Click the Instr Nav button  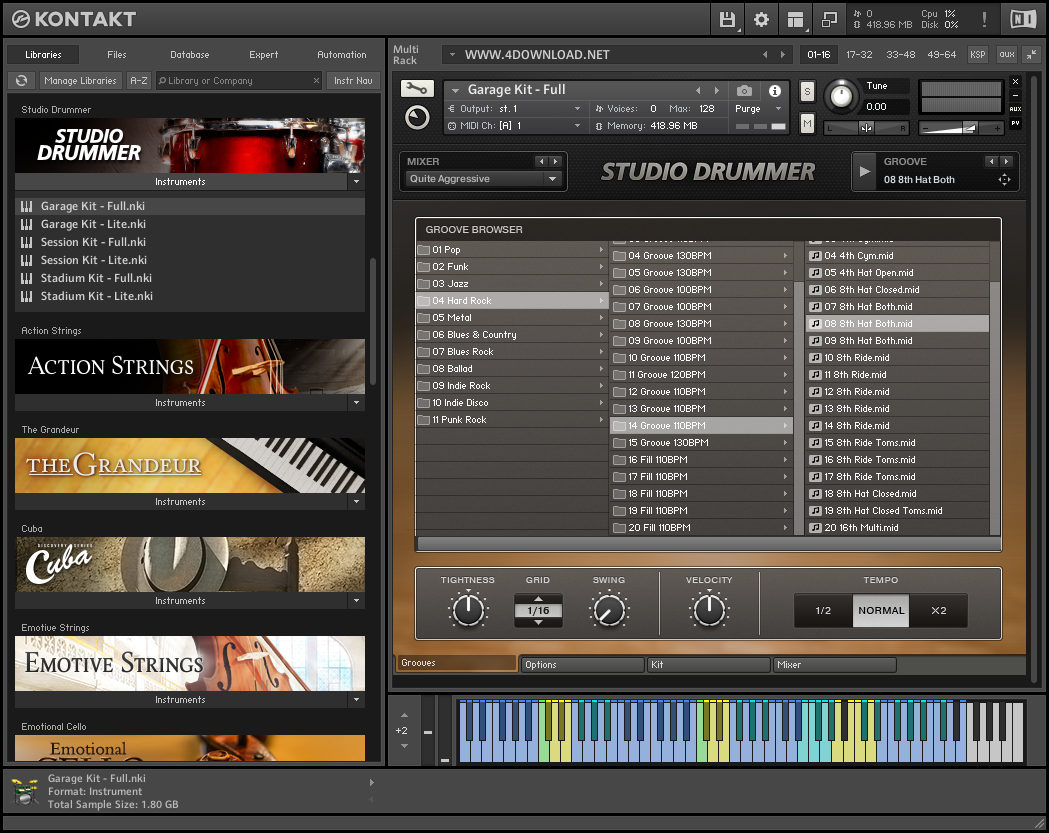point(353,80)
